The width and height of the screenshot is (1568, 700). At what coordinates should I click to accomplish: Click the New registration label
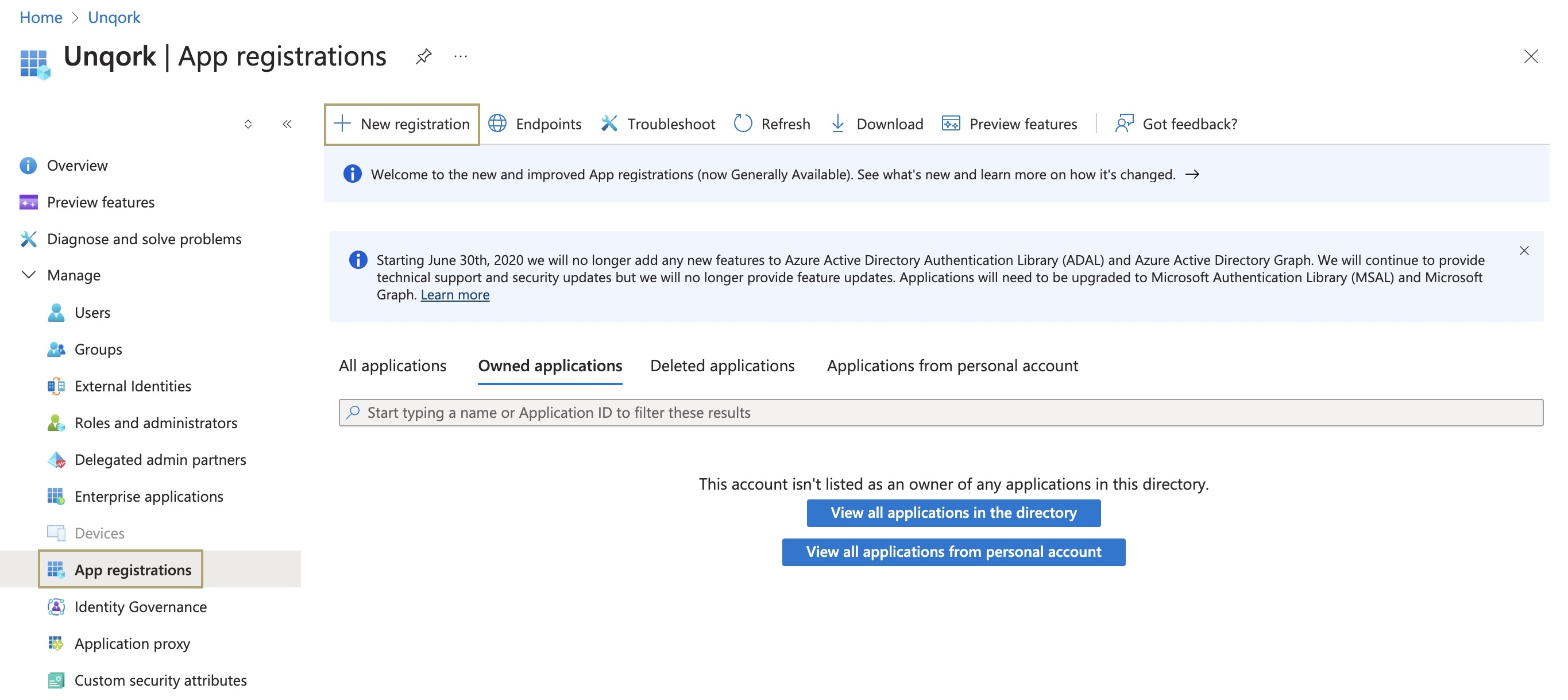(415, 124)
